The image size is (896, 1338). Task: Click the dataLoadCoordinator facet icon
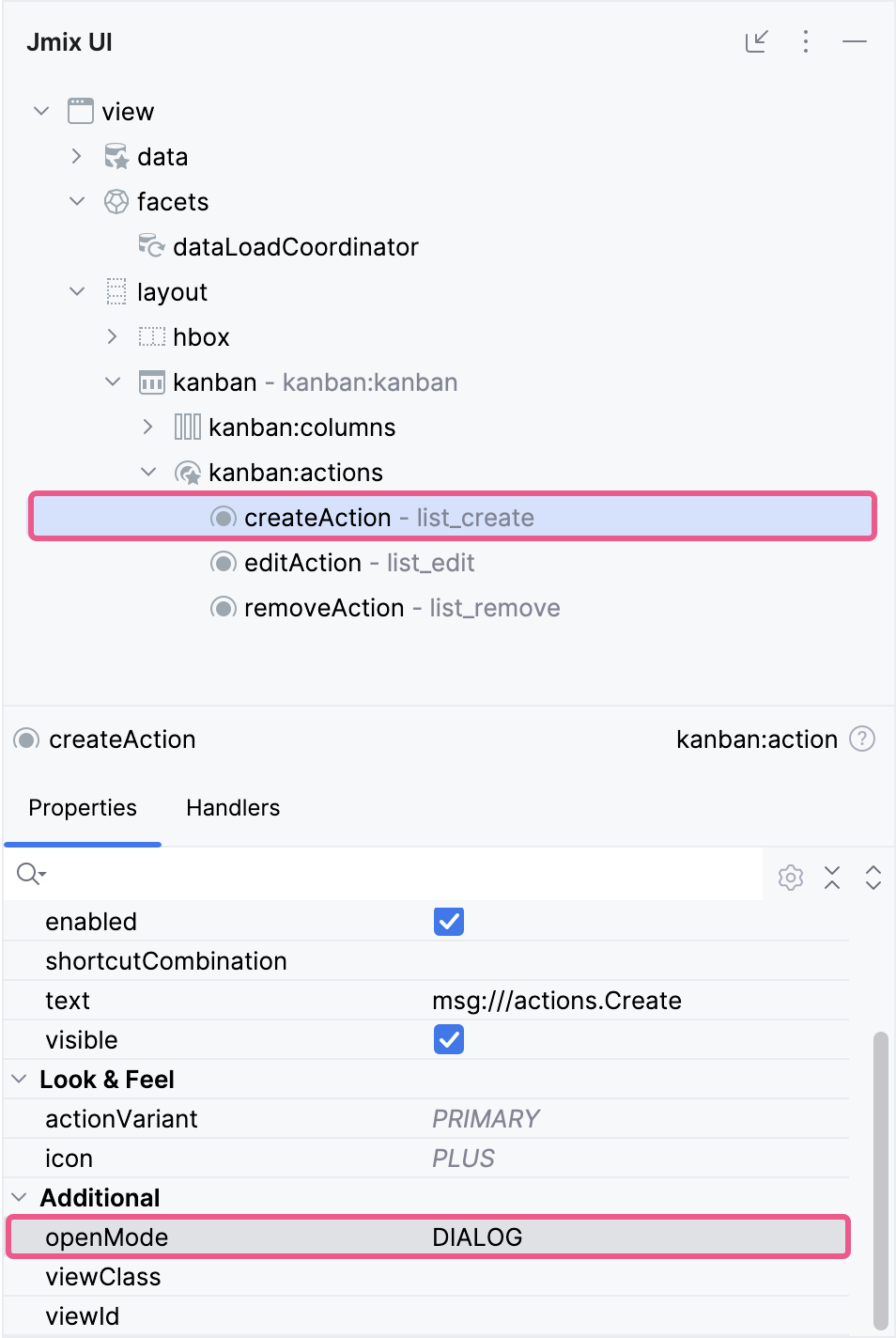(151, 246)
